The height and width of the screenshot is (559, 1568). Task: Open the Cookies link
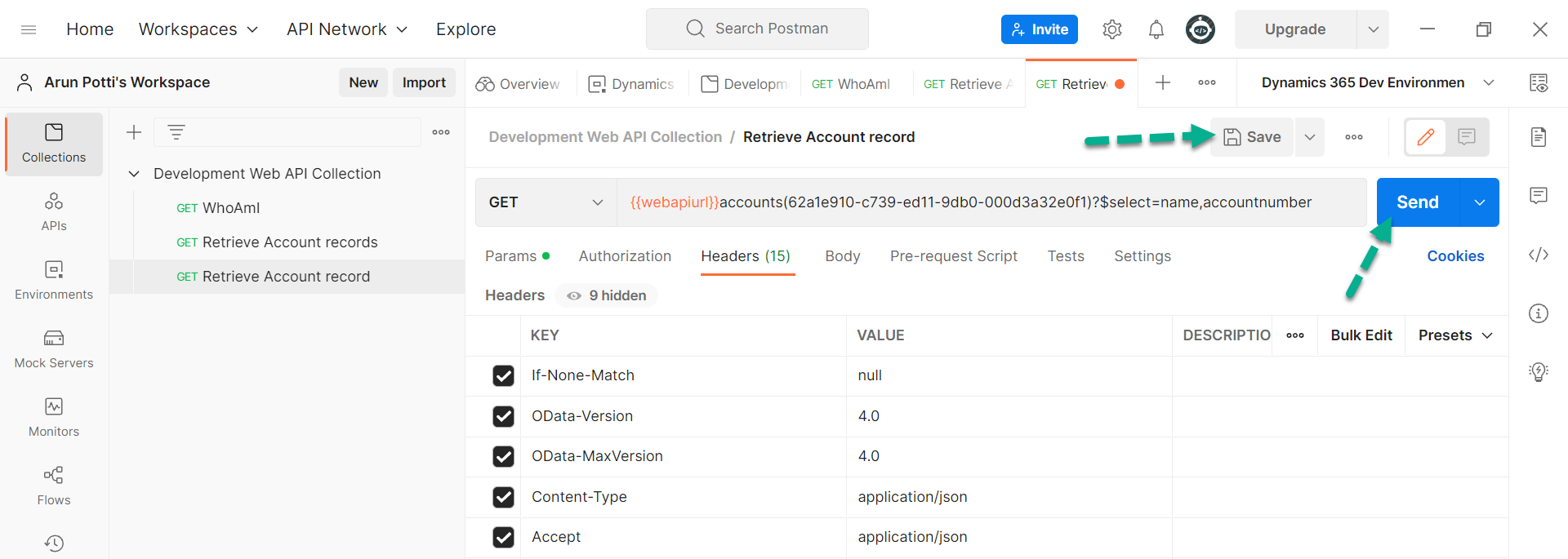coord(1455,256)
